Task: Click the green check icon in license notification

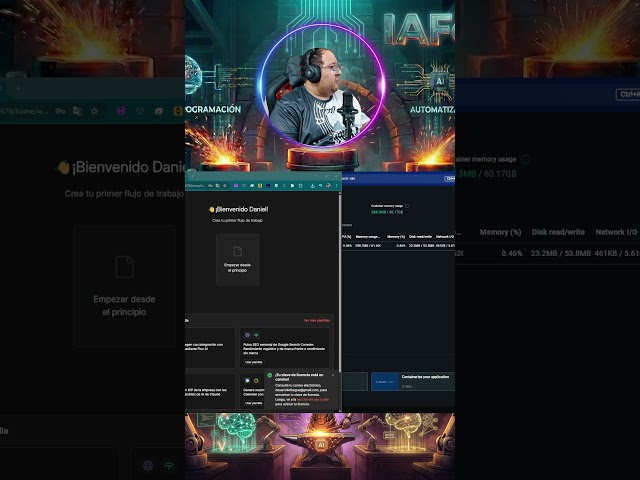Action: click(269, 375)
